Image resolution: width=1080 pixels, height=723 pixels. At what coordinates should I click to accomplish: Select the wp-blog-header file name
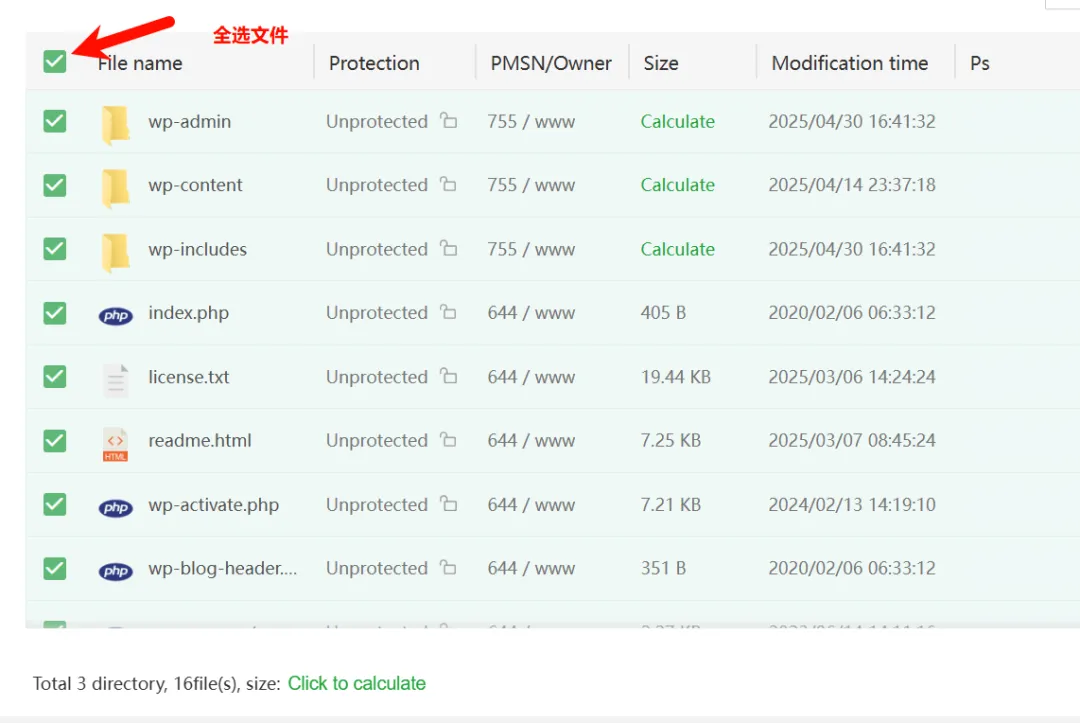coord(222,568)
